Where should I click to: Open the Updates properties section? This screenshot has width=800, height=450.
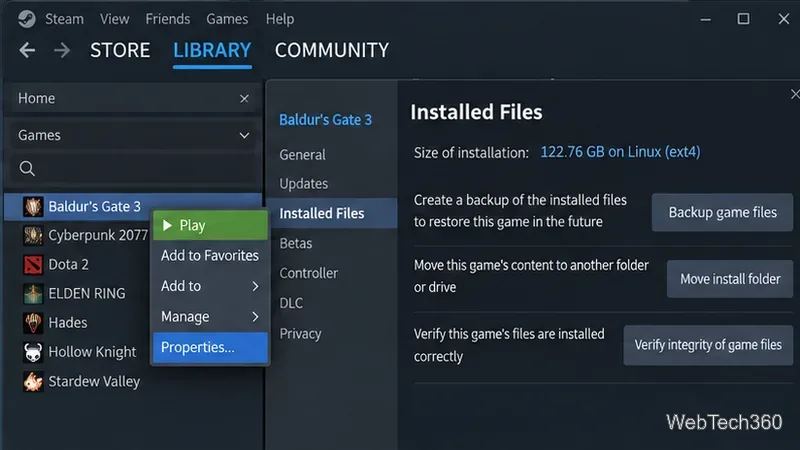(x=304, y=184)
